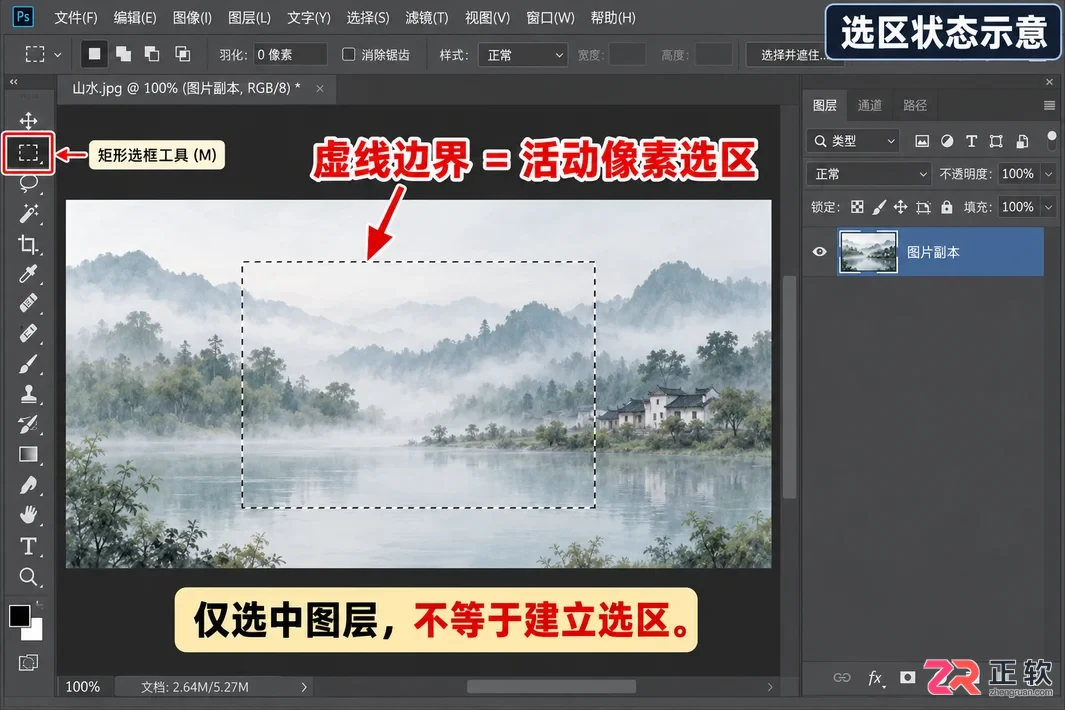The height and width of the screenshot is (710, 1065).
Task: Click the Add to selection icon
Action: [x=123, y=54]
